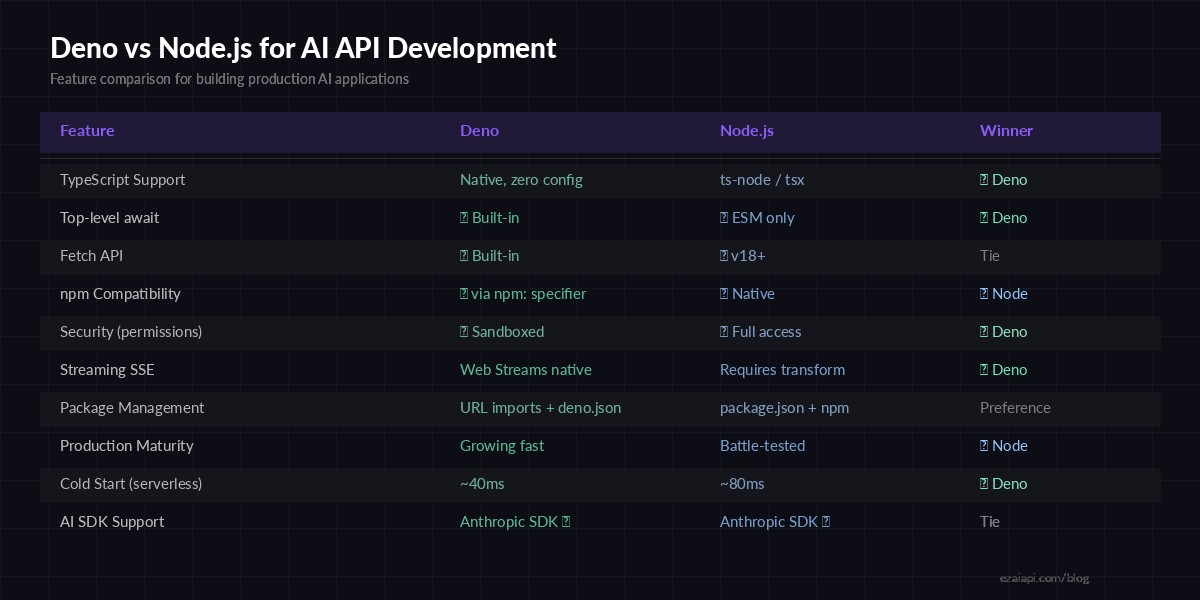Expand the Feature column header
Screen dimensions: 1200x600
[87, 131]
